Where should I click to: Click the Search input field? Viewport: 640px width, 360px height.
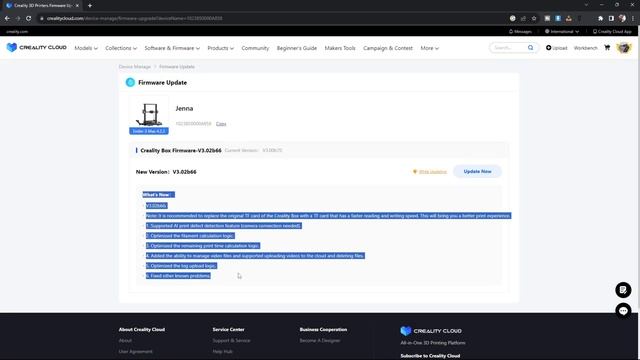coord(509,48)
